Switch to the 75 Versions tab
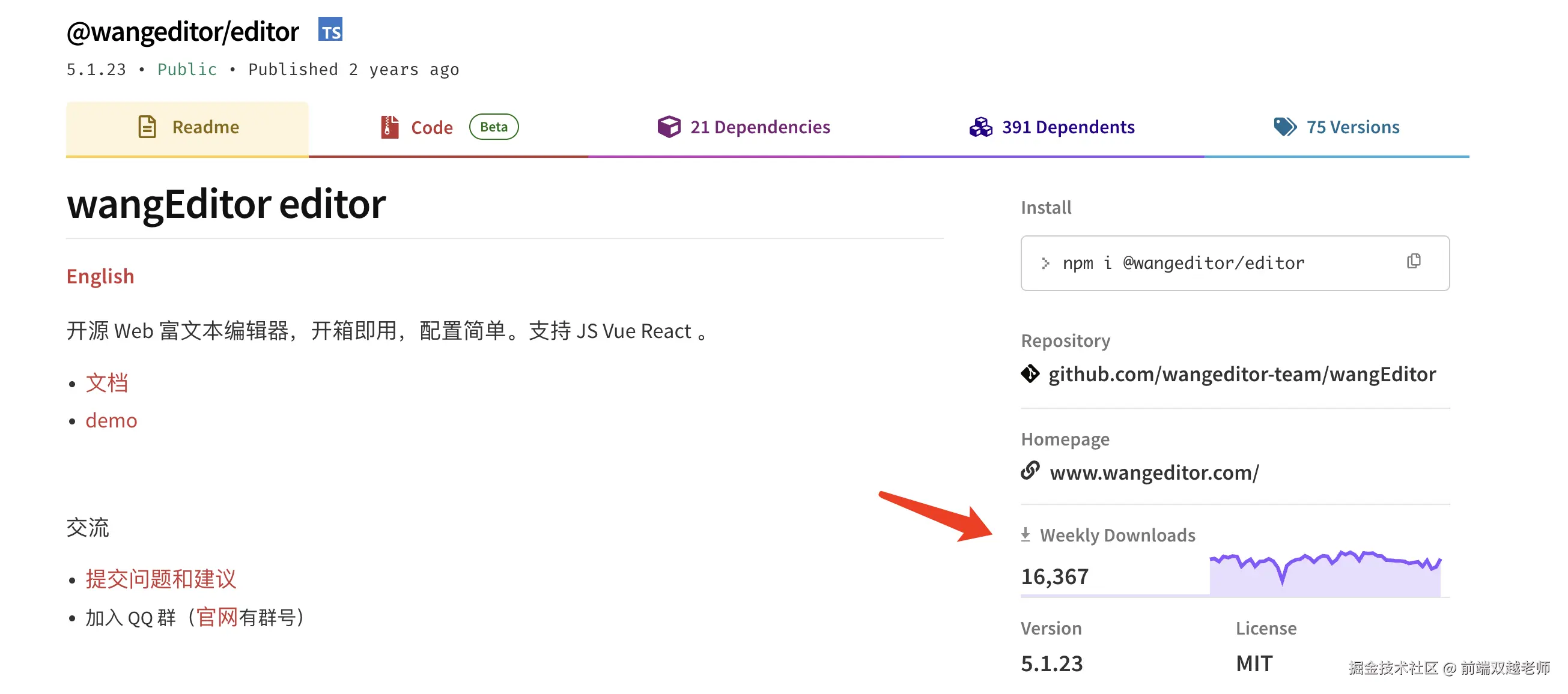The height and width of the screenshot is (694, 1568). pyautogui.click(x=1352, y=127)
